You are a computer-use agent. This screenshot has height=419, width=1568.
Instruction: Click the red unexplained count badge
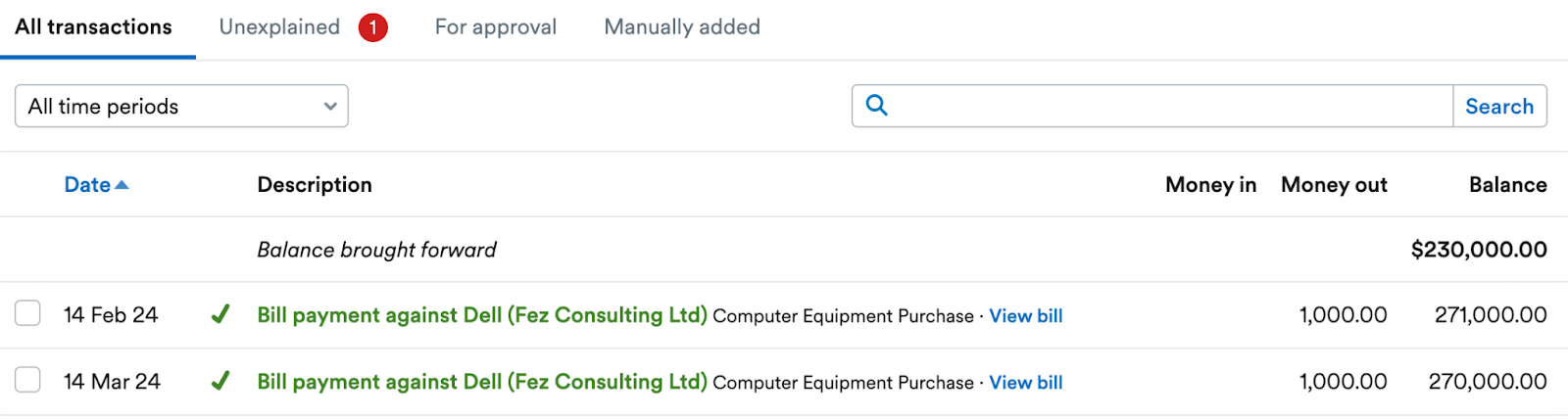372,27
